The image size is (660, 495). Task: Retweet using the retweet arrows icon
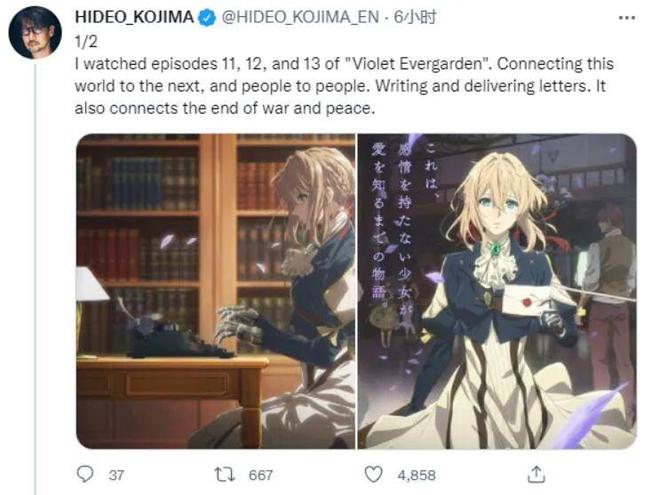click(225, 474)
